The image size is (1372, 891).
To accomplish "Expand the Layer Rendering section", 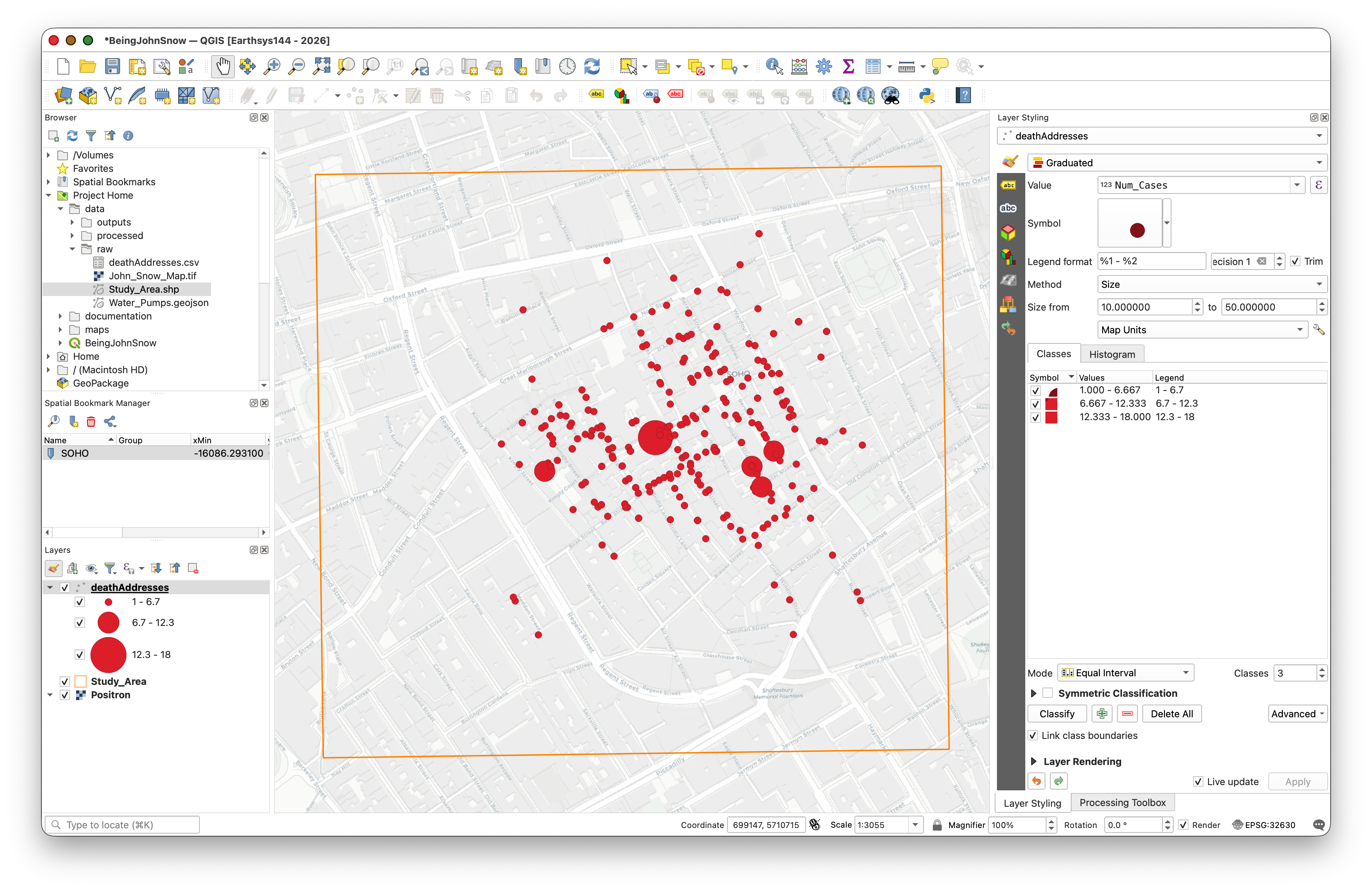I will [1033, 761].
